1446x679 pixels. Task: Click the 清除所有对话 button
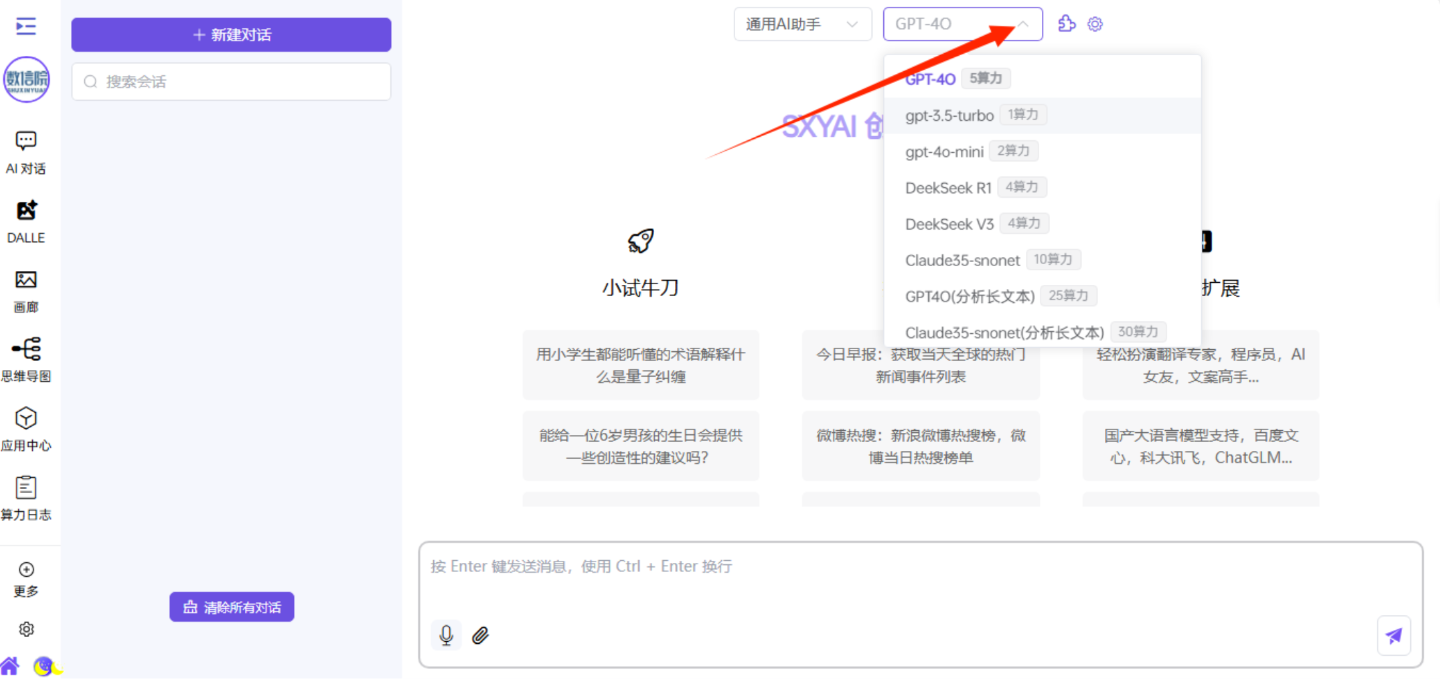231,607
